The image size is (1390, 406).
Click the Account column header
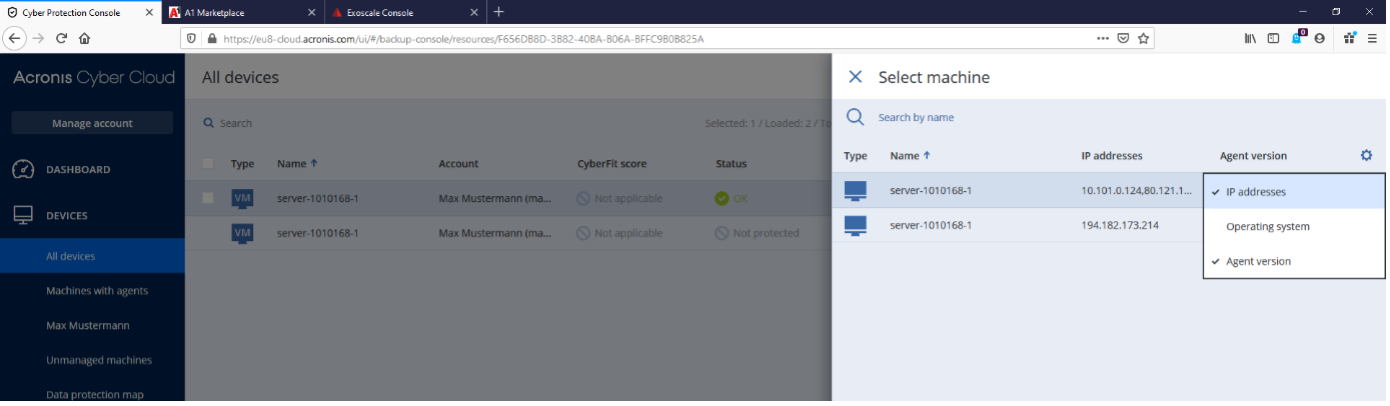click(x=458, y=163)
